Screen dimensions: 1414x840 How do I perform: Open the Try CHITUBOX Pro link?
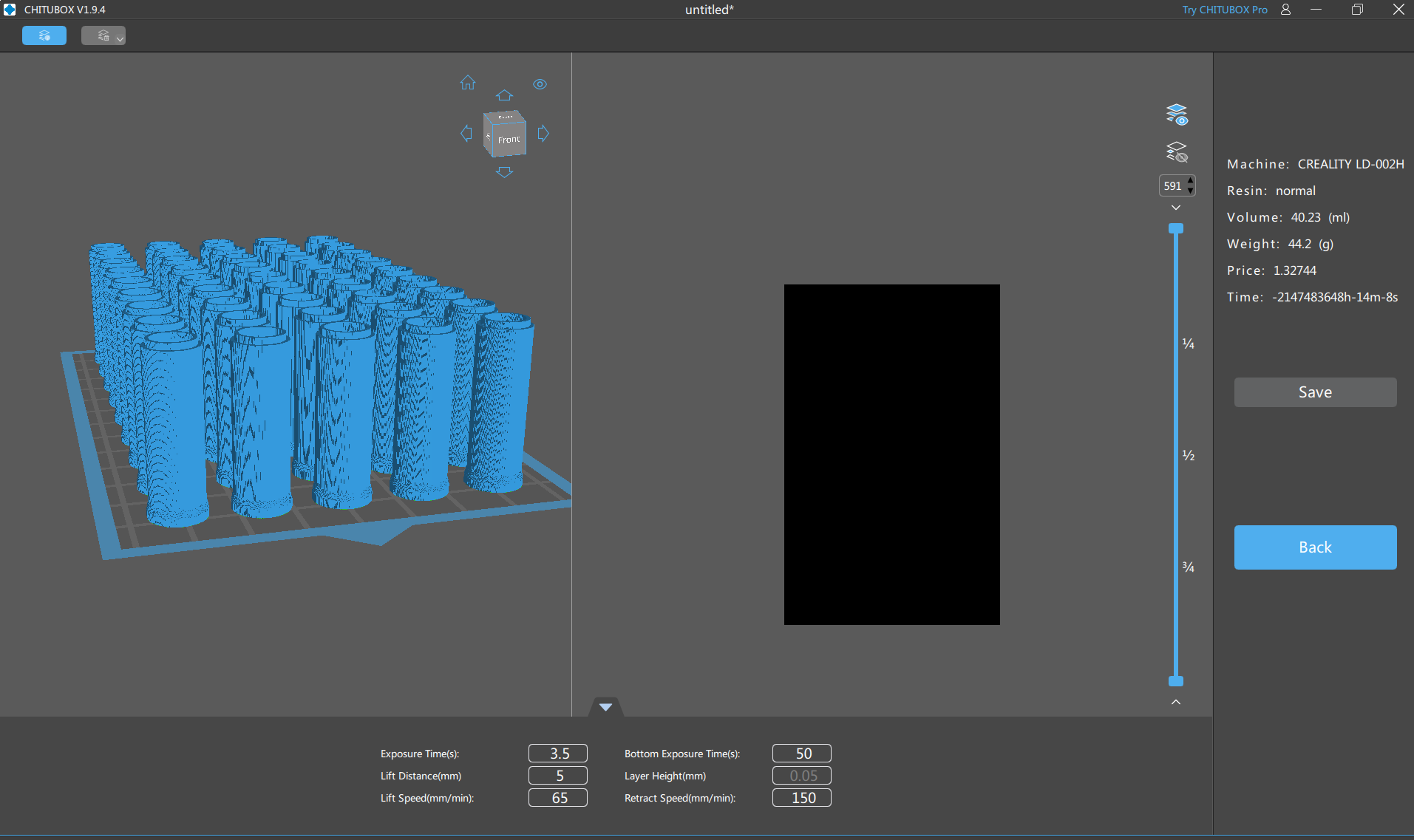pyautogui.click(x=1224, y=10)
